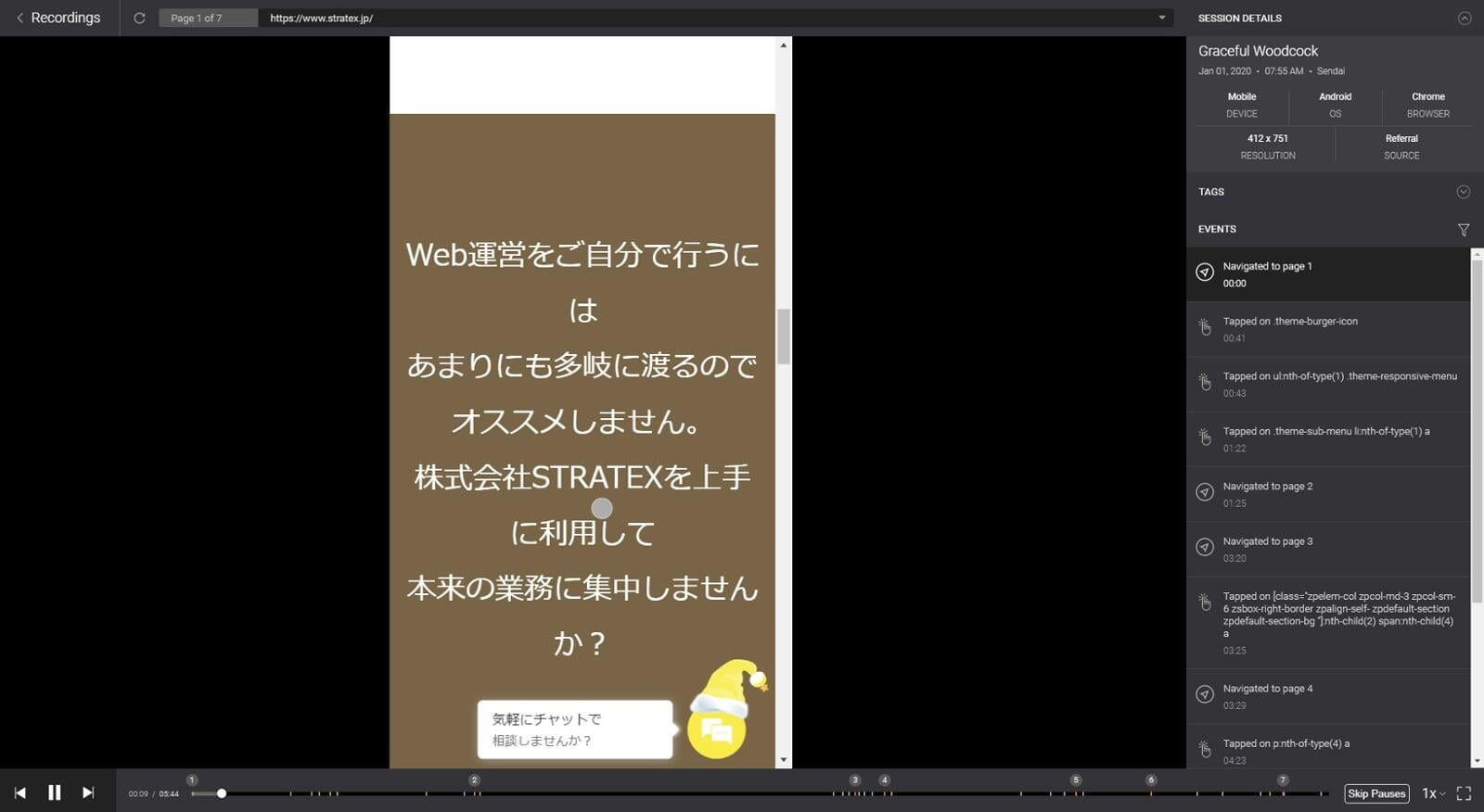Toggle Skip Pauses button
Screen dimensions: 1484x812
coord(1376,793)
